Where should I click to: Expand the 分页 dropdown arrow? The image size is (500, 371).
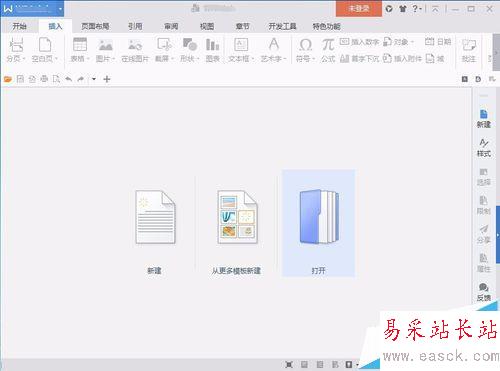(x=24, y=59)
